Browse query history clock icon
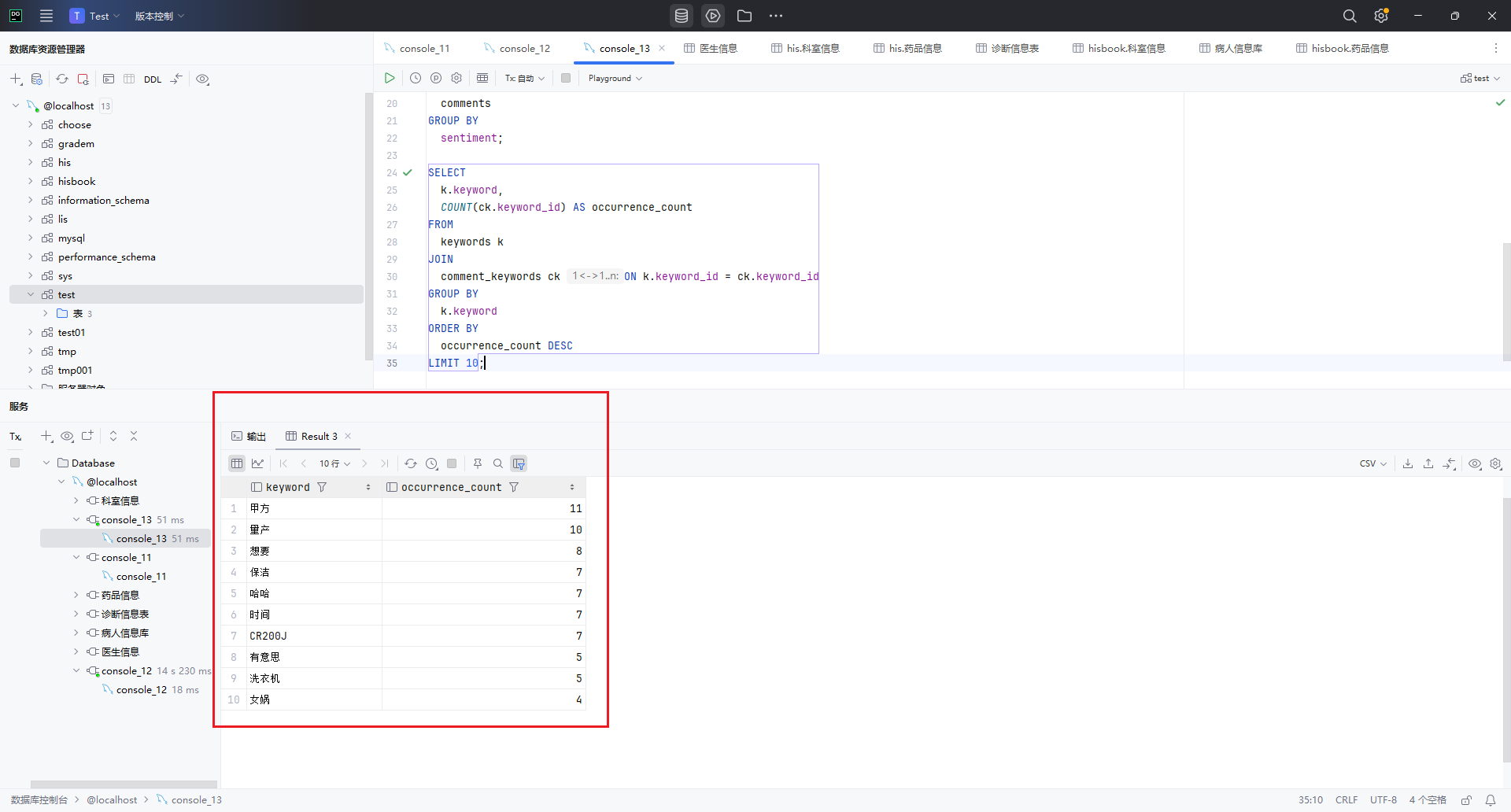 point(416,78)
